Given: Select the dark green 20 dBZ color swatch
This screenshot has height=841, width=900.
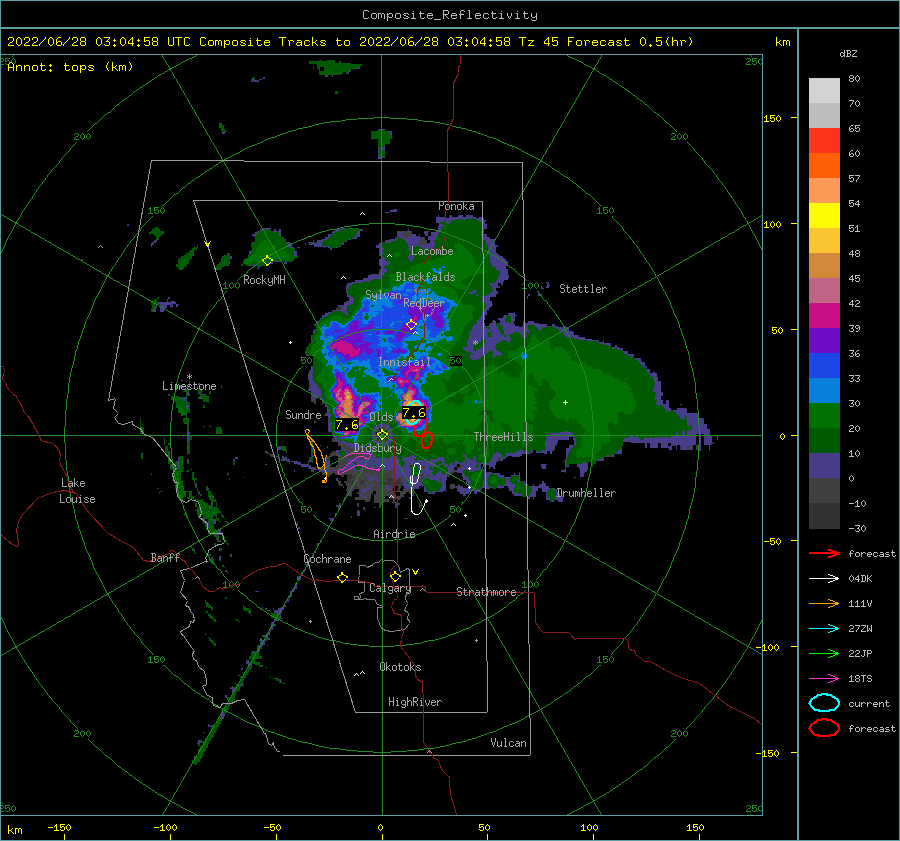Looking at the screenshot, I should [x=824, y=440].
